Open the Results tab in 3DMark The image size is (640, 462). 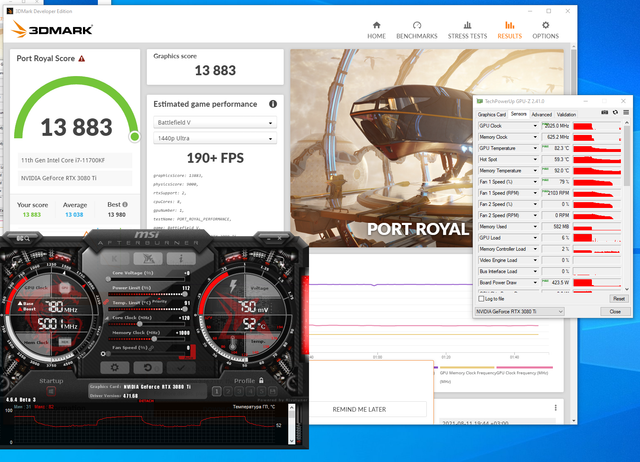[509, 30]
